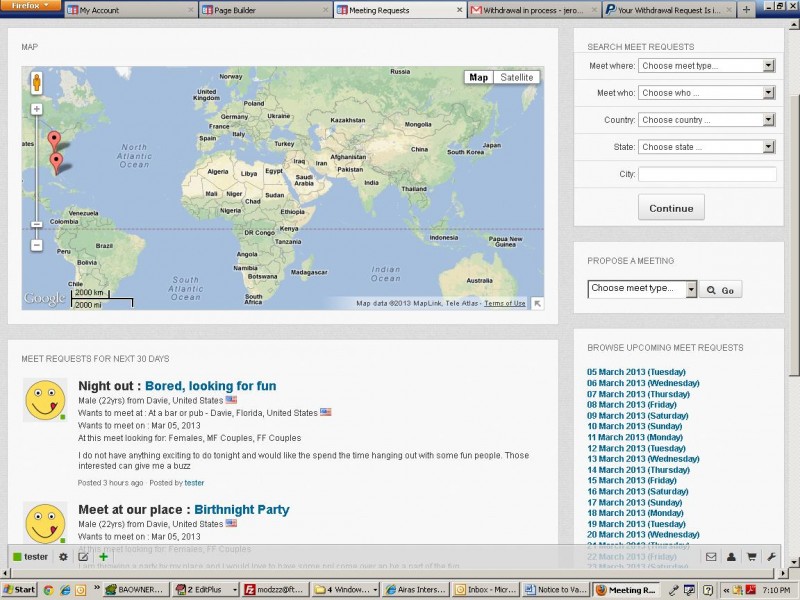This screenshot has height=600, width=800.
Task: Click smiley avatar of Night out request
Action: (x=45, y=400)
